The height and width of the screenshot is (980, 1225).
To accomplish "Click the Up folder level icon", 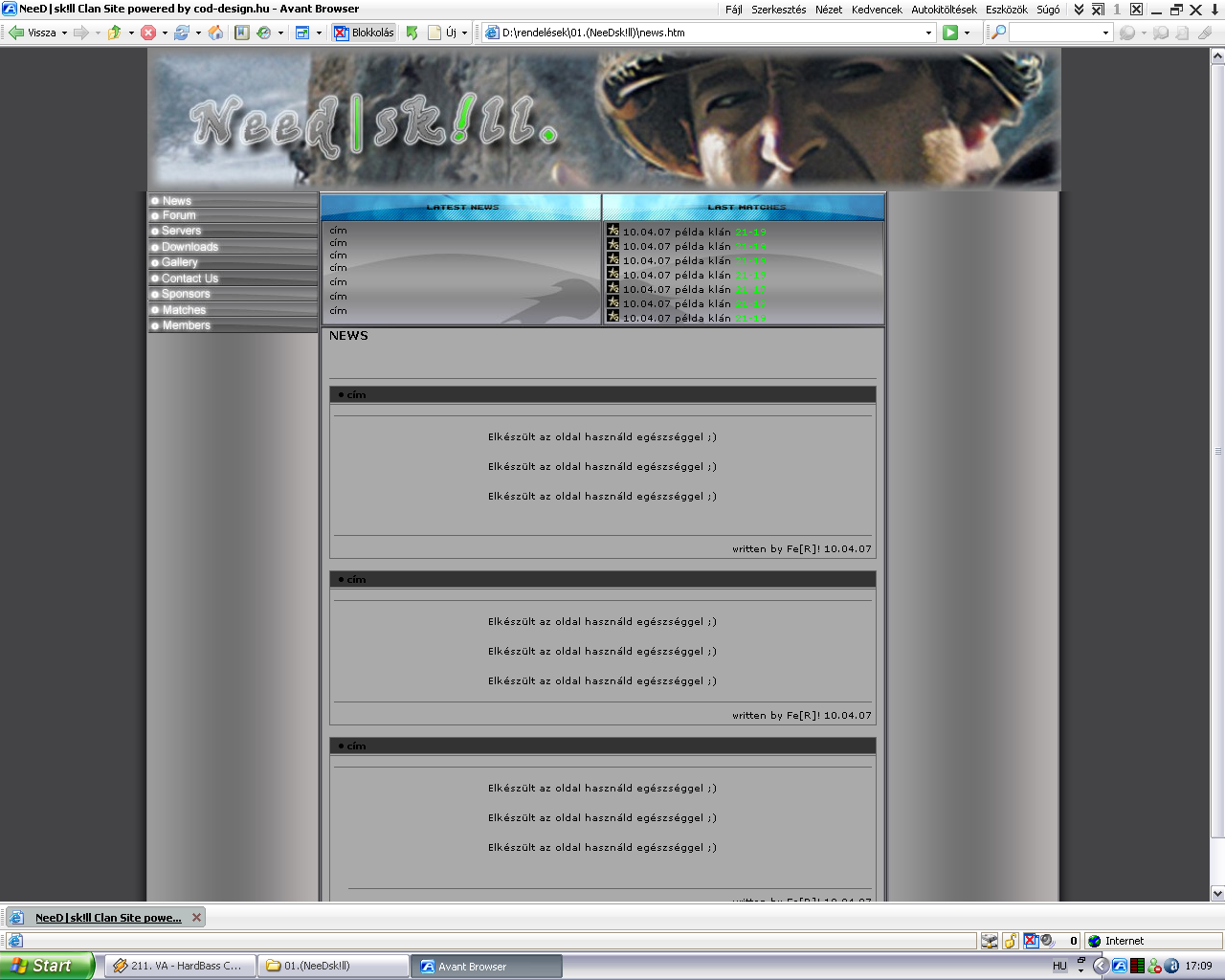I will [x=115, y=33].
